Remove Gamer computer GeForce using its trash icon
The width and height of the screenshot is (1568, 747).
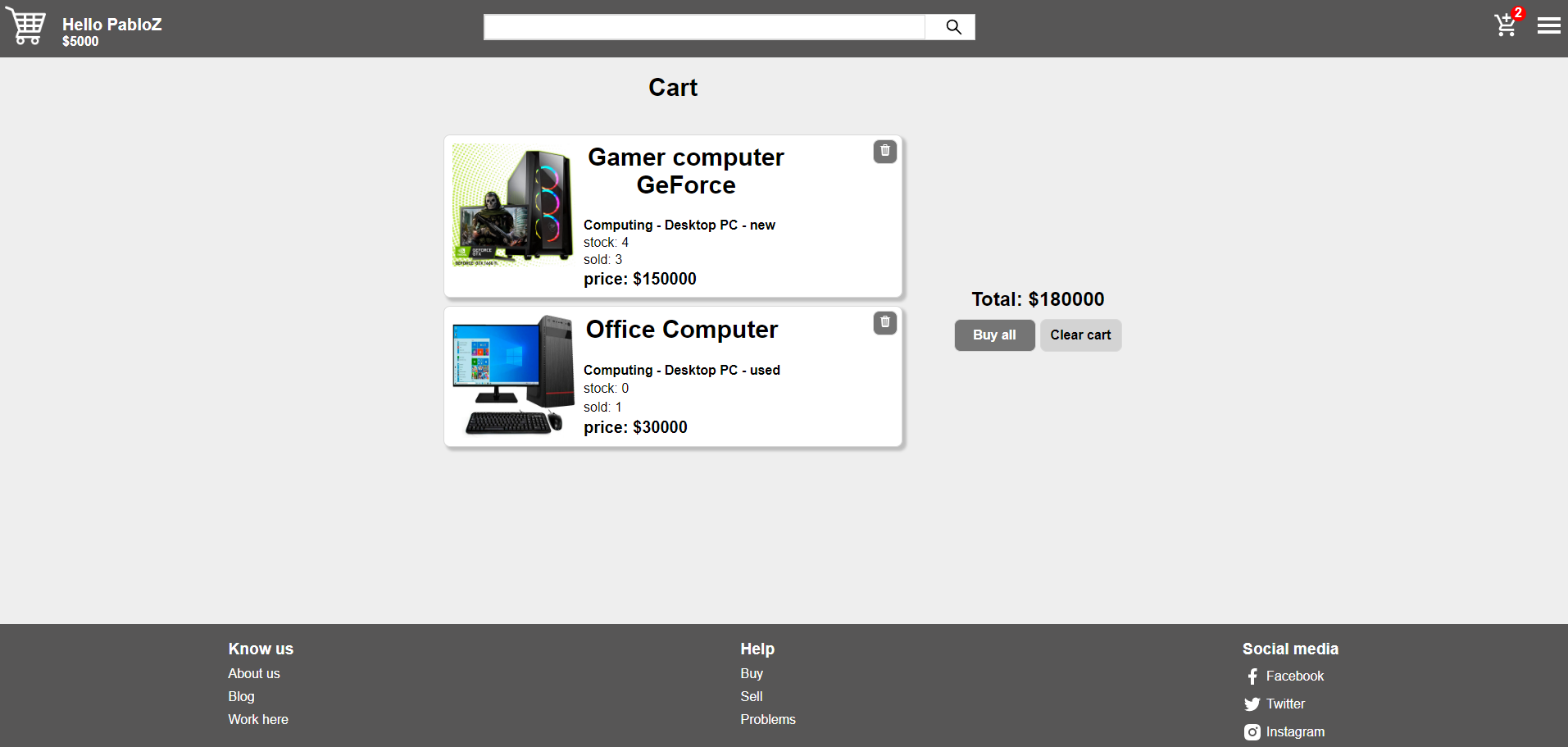[x=884, y=151]
